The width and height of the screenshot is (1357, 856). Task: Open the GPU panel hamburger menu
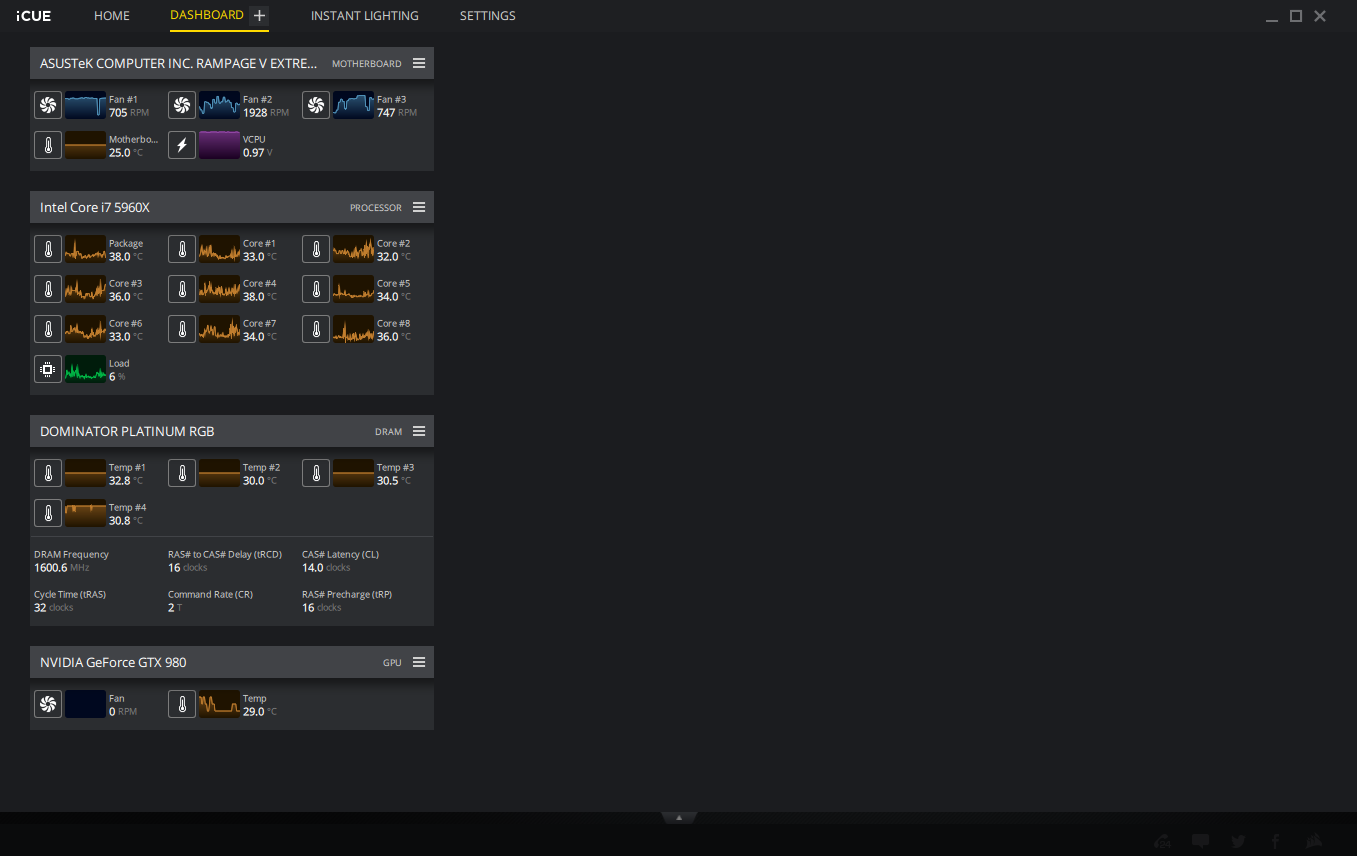coord(419,662)
